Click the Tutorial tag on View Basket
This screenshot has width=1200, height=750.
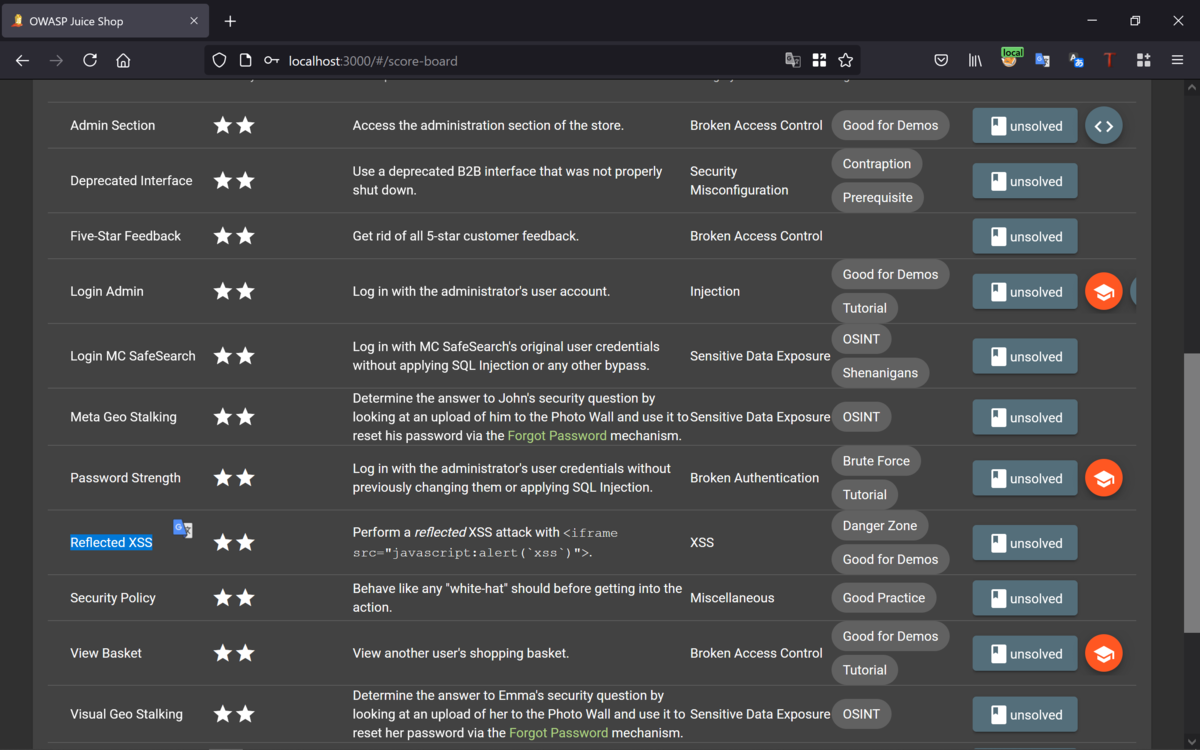click(x=865, y=670)
